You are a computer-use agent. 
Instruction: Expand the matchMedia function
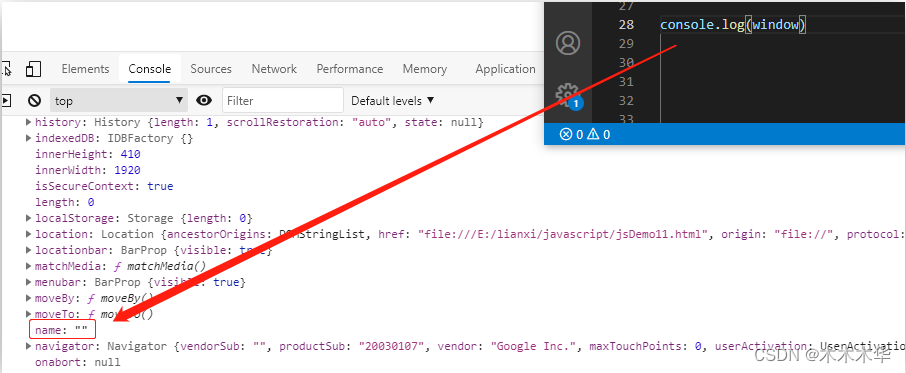28,266
